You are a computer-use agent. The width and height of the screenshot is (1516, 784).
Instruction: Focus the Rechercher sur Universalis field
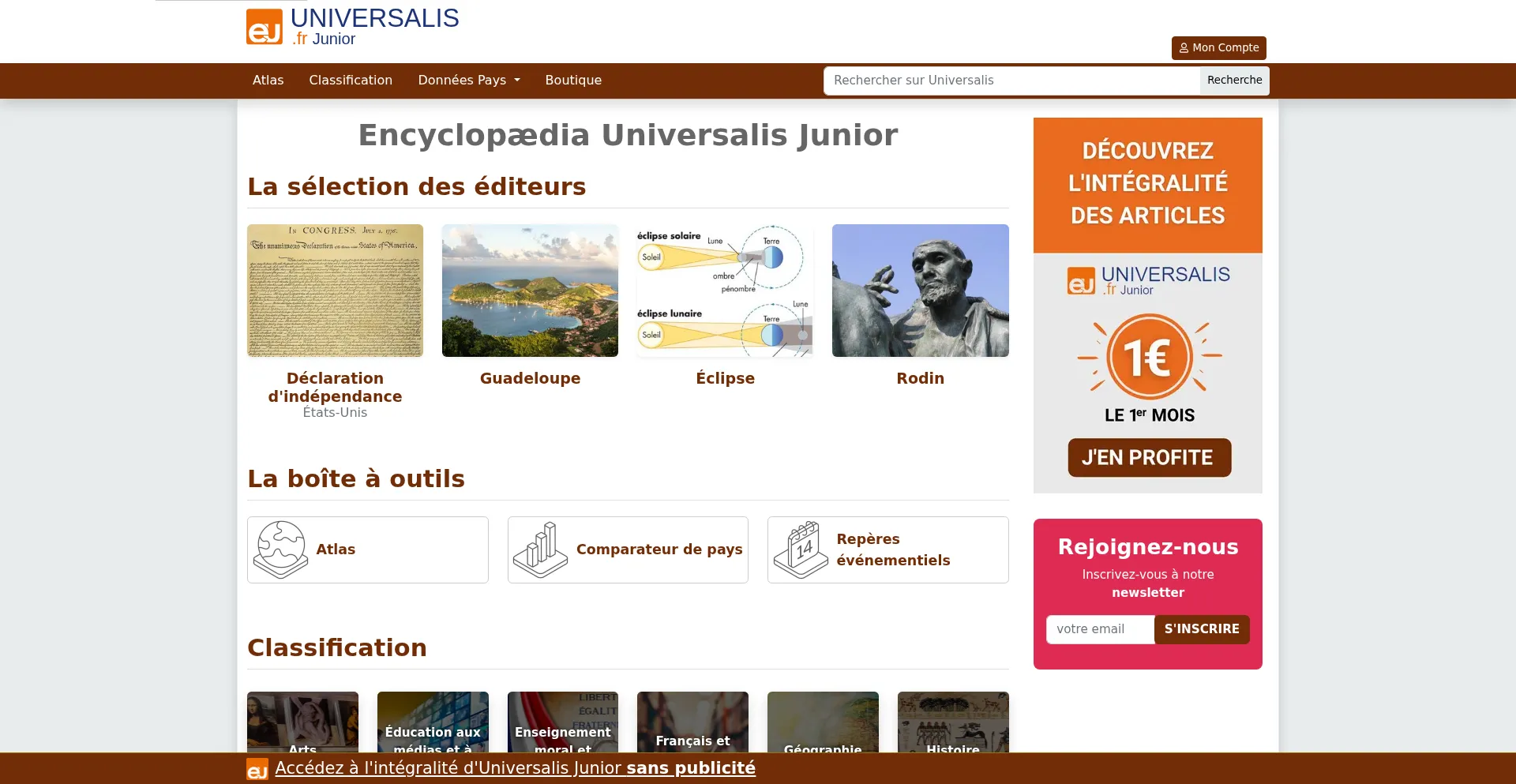coord(1011,81)
